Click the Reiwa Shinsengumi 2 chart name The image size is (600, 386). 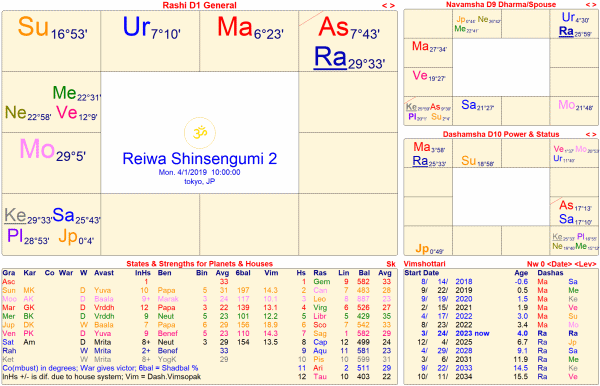[x=200, y=158]
